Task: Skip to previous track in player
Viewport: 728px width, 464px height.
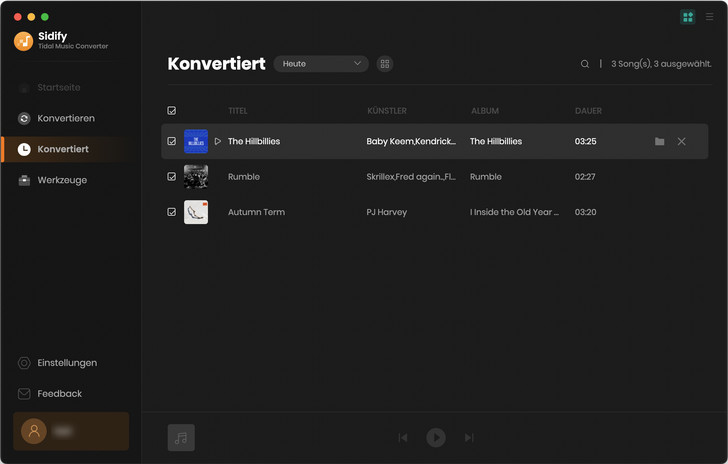Action: [403, 438]
